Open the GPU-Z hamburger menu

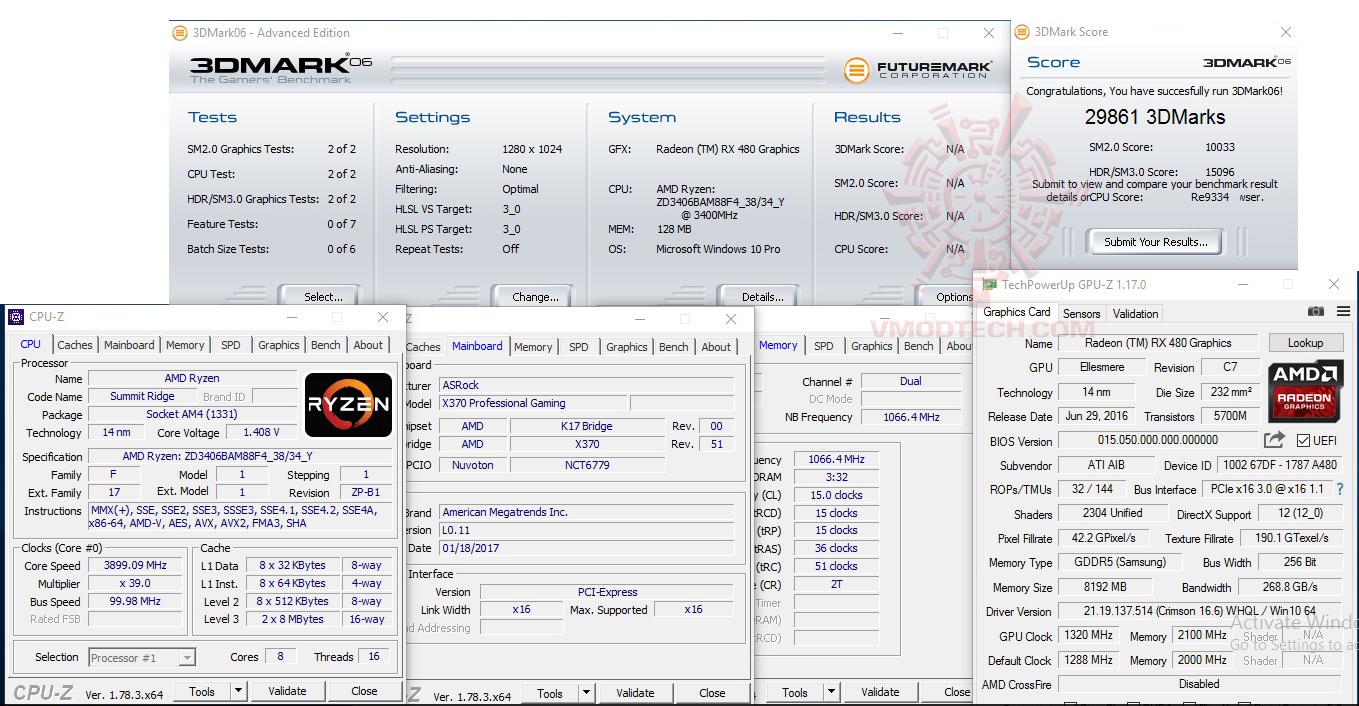1343,312
